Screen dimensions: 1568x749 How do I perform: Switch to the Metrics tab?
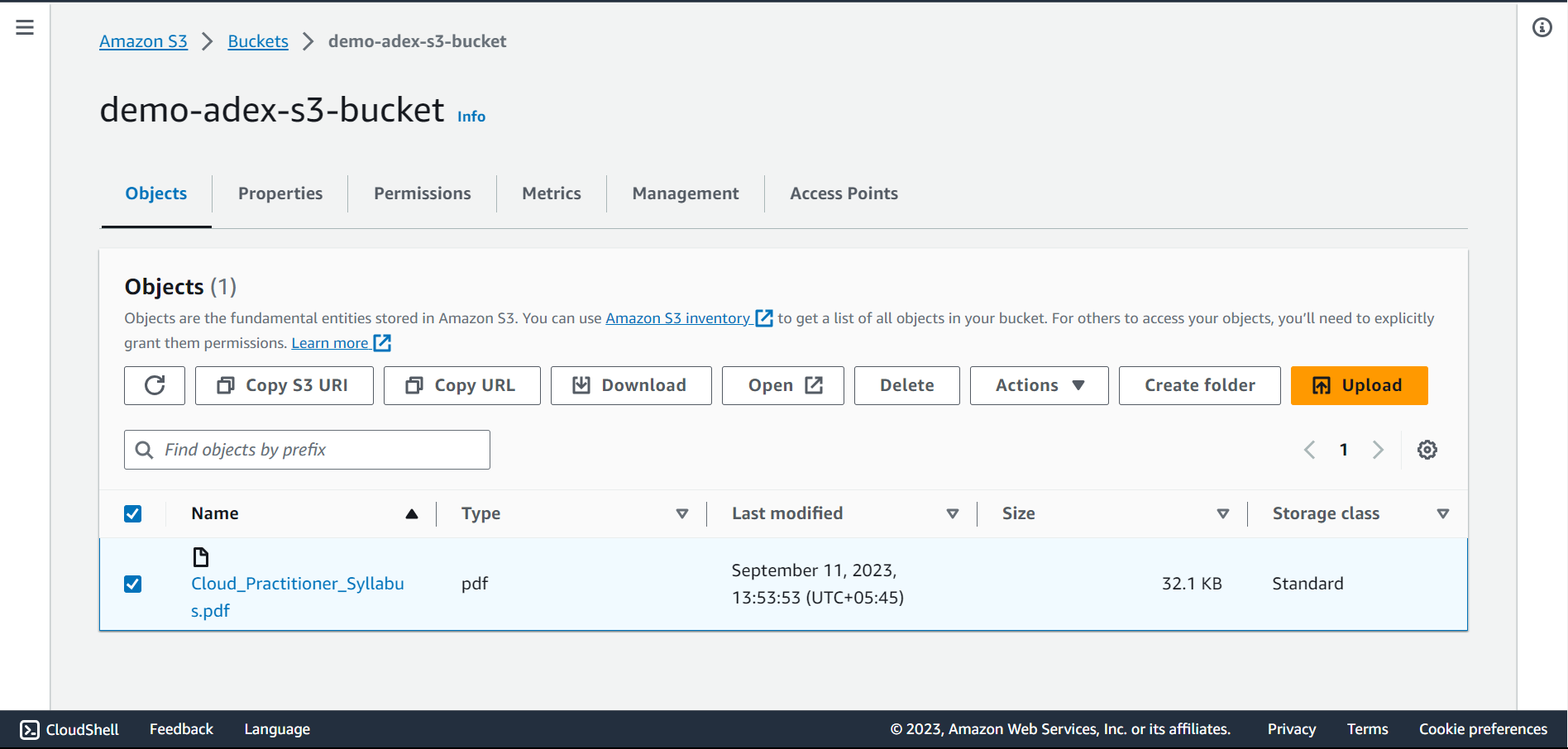[552, 193]
